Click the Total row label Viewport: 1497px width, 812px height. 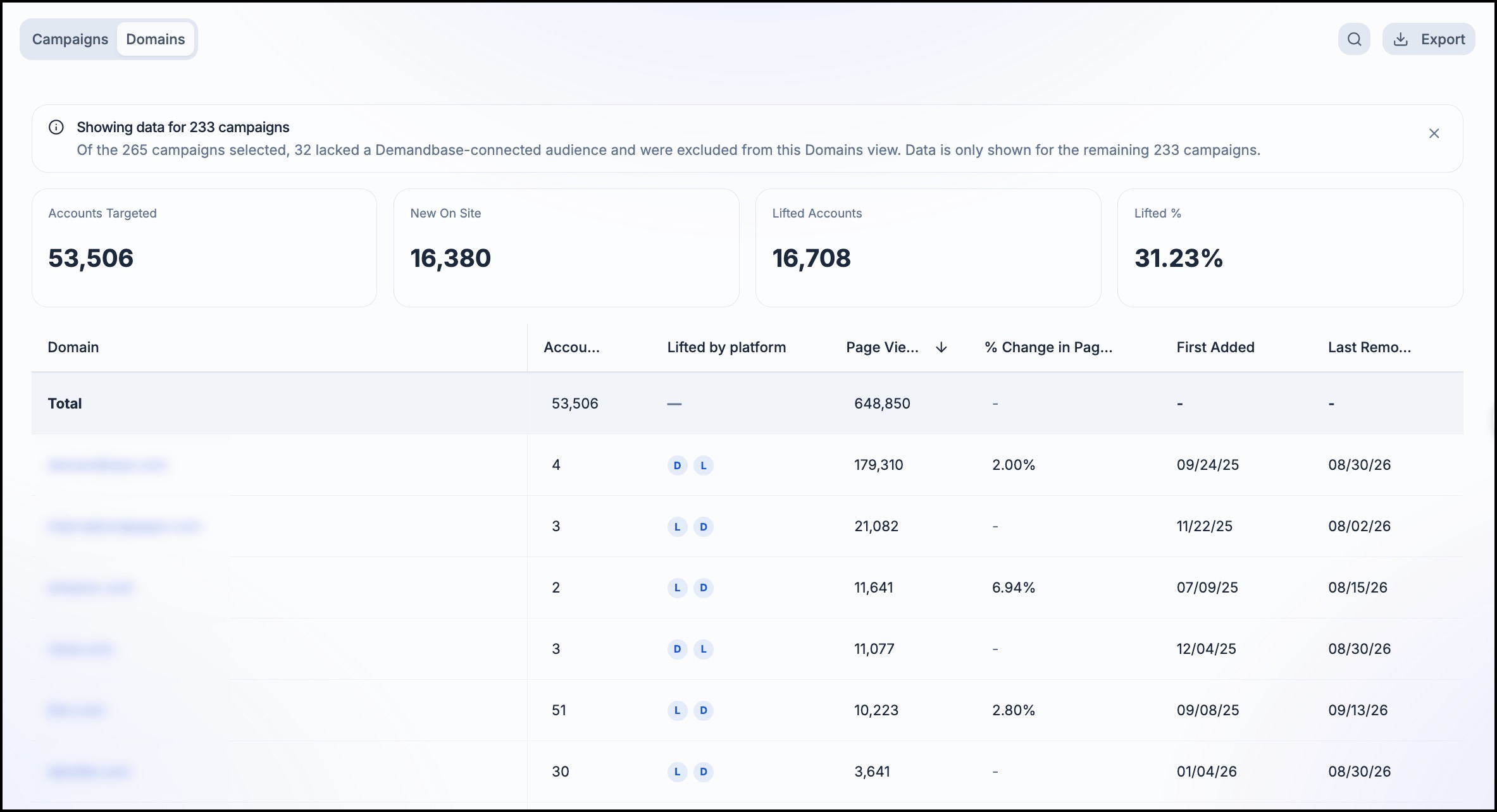65,403
